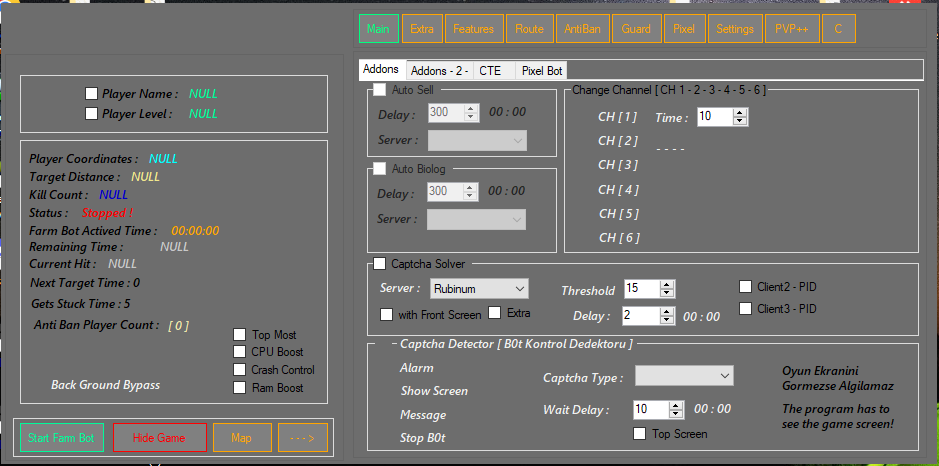Tick the Client2 - PID checkbox
This screenshot has height=466, width=939.
(x=745, y=287)
